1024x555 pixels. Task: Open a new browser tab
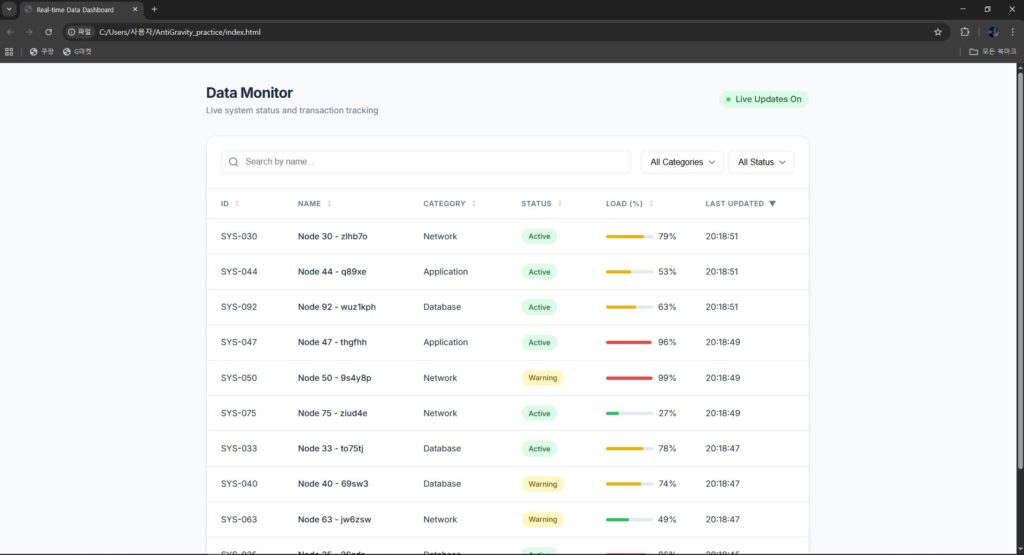[x=154, y=9]
